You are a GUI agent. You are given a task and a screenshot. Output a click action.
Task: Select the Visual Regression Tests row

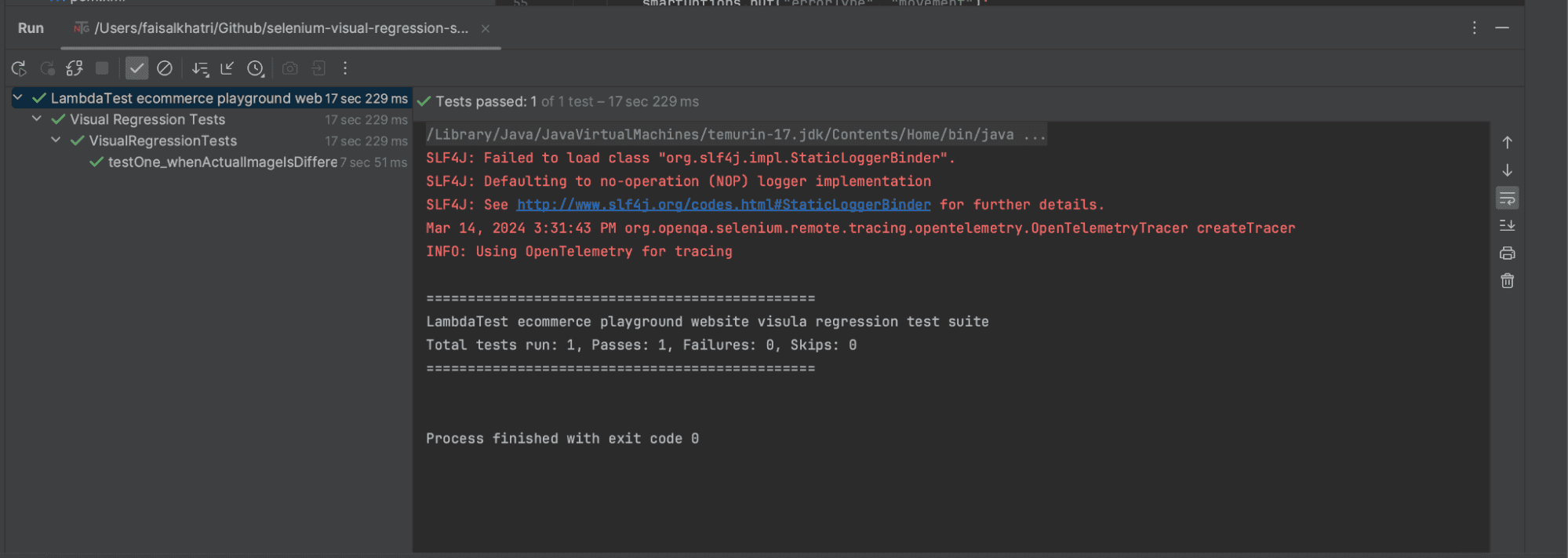pos(210,119)
